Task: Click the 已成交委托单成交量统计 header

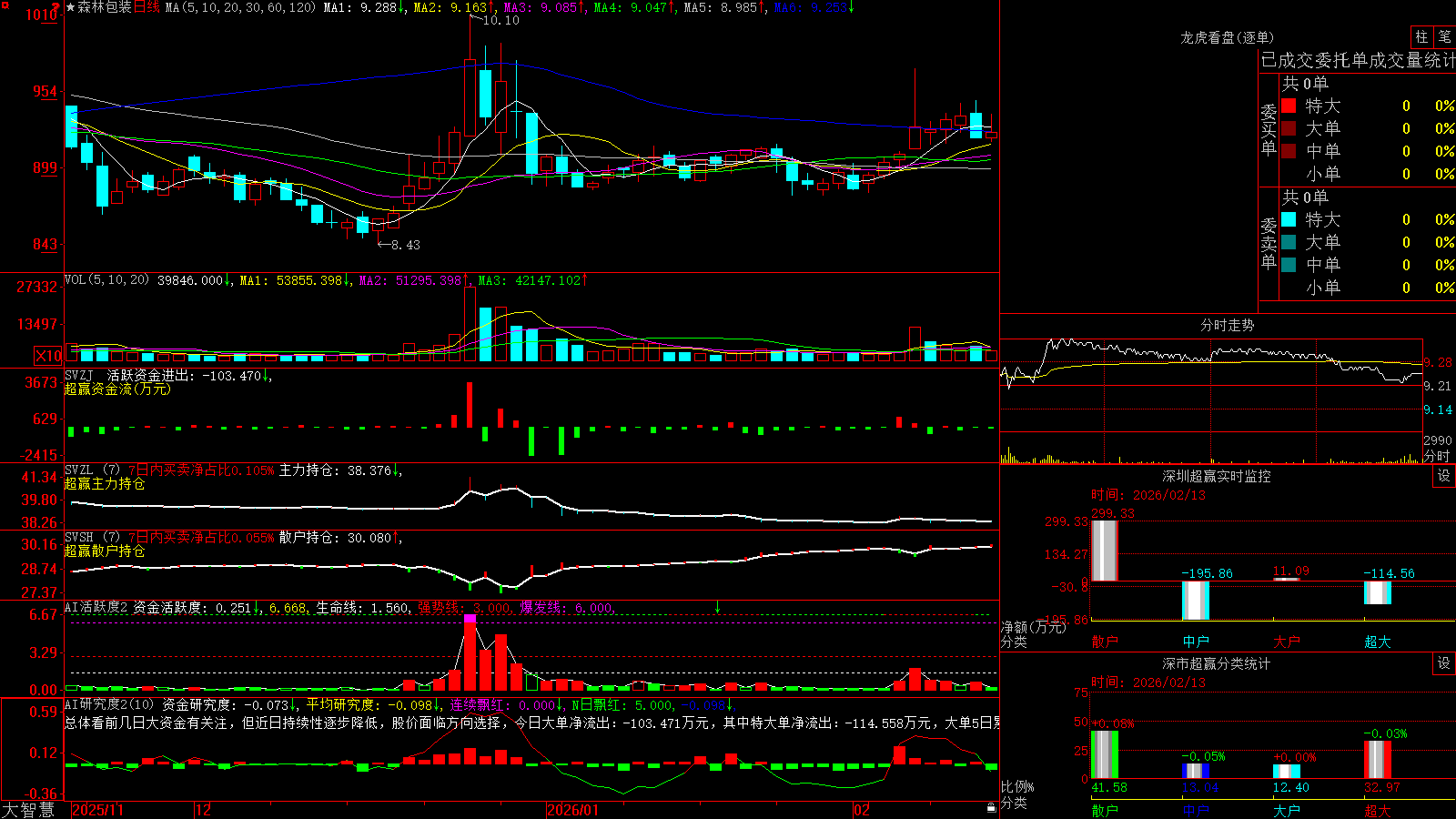Action: (1358, 60)
